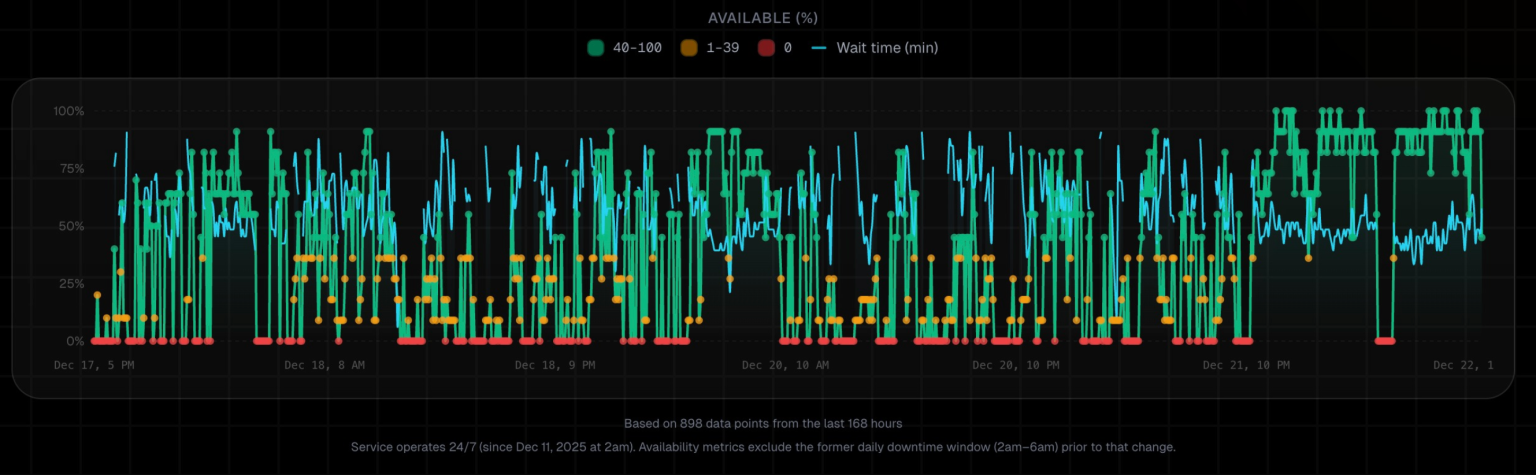The width and height of the screenshot is (1536, 475).
Task: Select the Dec 20, 10 AM axis marker
Action: pyautogui.click(x=785, y=365)
